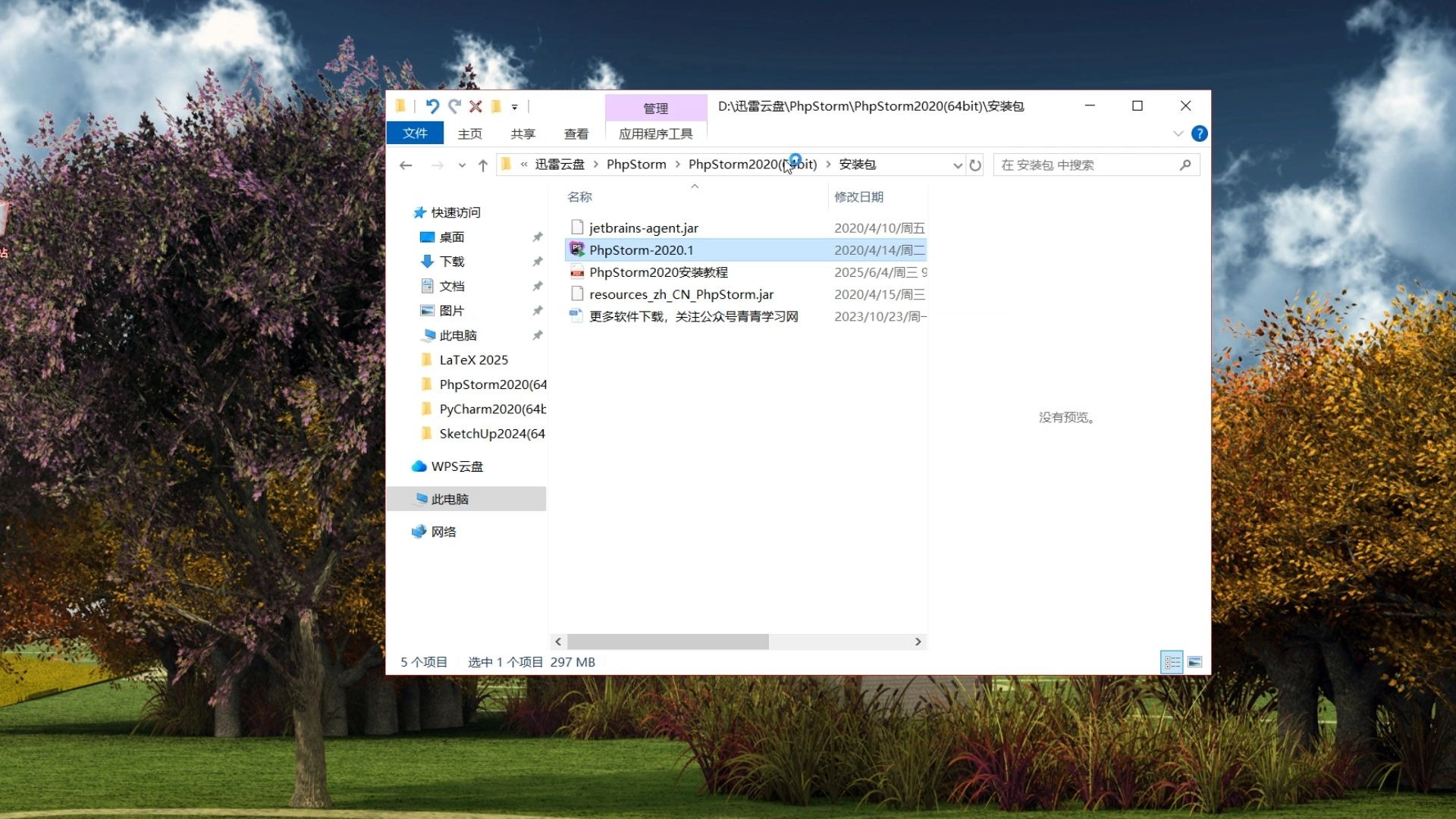Open PyCharm2020(64b folder in sidebar
The image size is (1456, 819).
[x=493, y=409]
